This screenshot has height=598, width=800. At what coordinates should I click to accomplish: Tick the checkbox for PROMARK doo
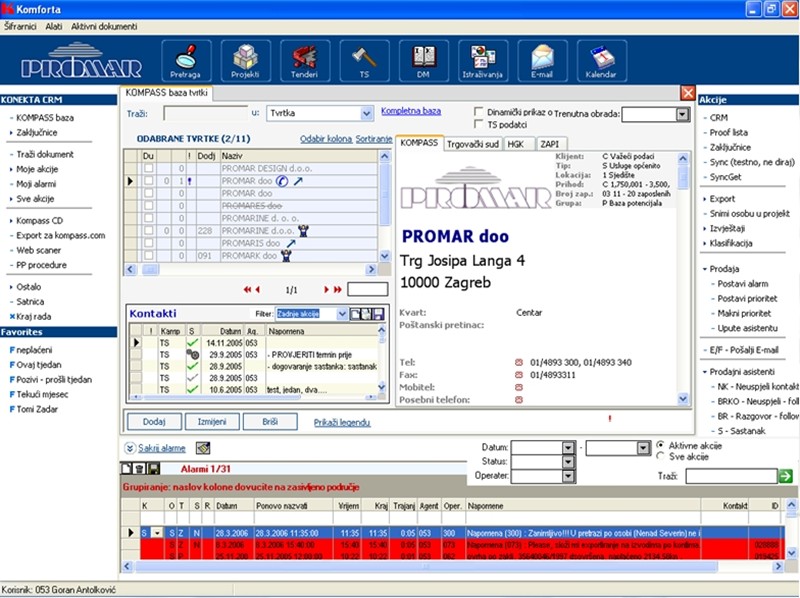148,255
